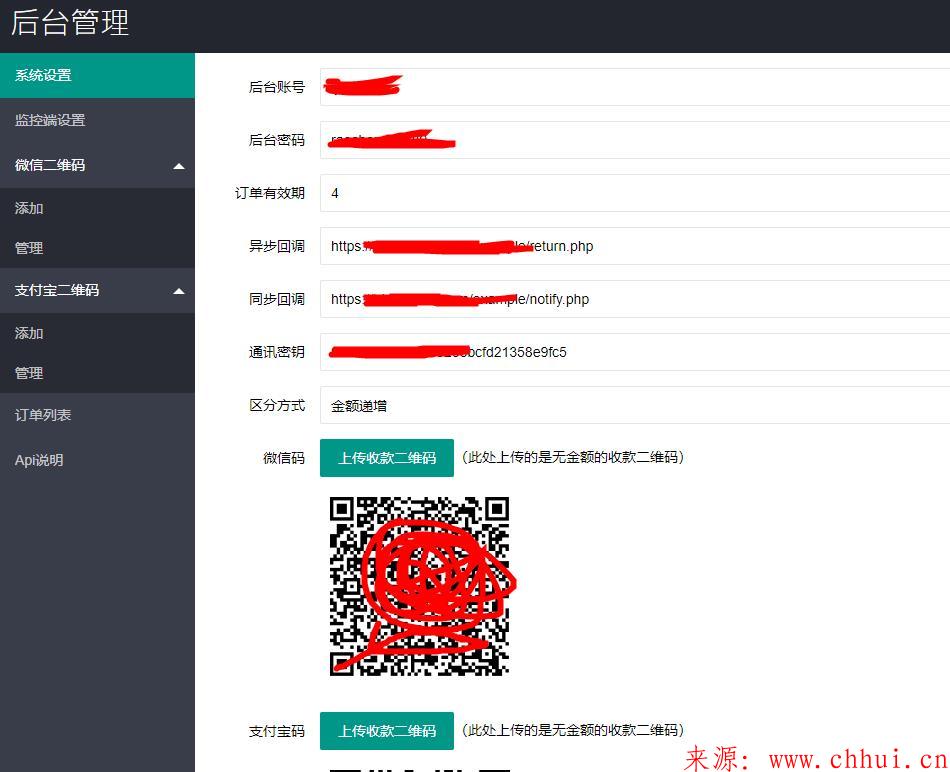The width and height of the screenshot is (950, 772).
Task: Click the hint text beside 支付宝码 upload button
Action: [573, 730]
